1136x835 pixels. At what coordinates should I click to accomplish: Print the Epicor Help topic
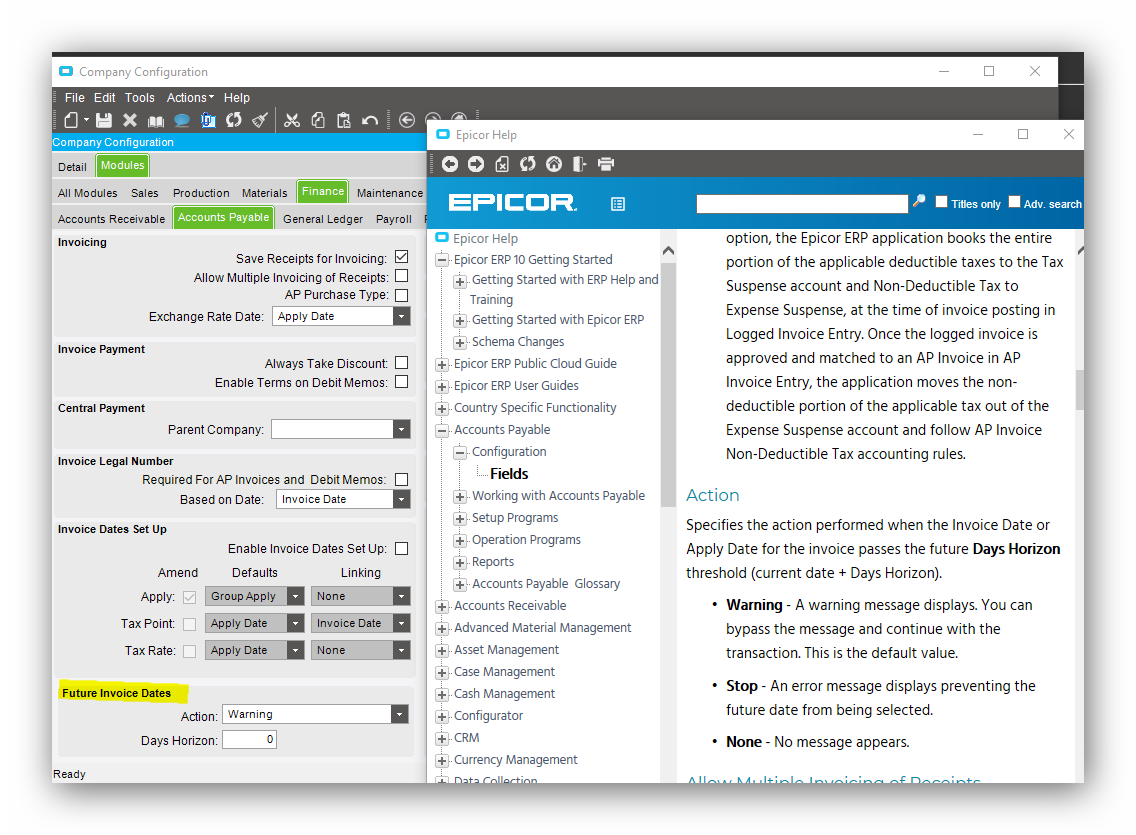point(606,164)
